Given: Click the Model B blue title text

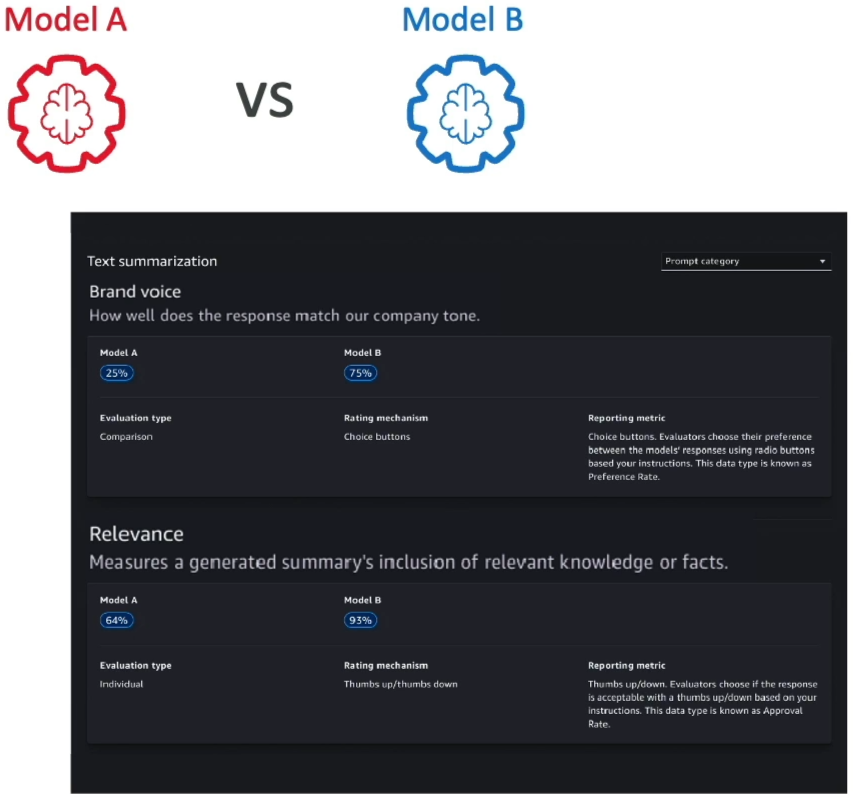Looking at the screenshot, I should pos(463,20).
